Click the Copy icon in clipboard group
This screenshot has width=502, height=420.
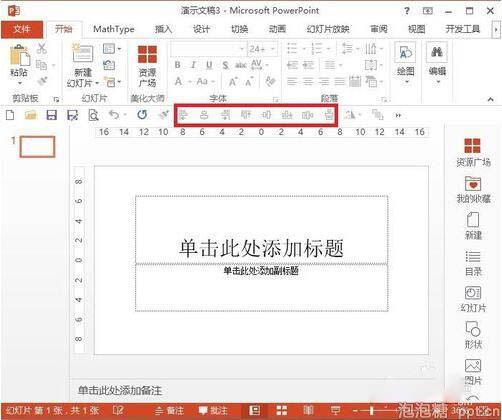(41, 65)
